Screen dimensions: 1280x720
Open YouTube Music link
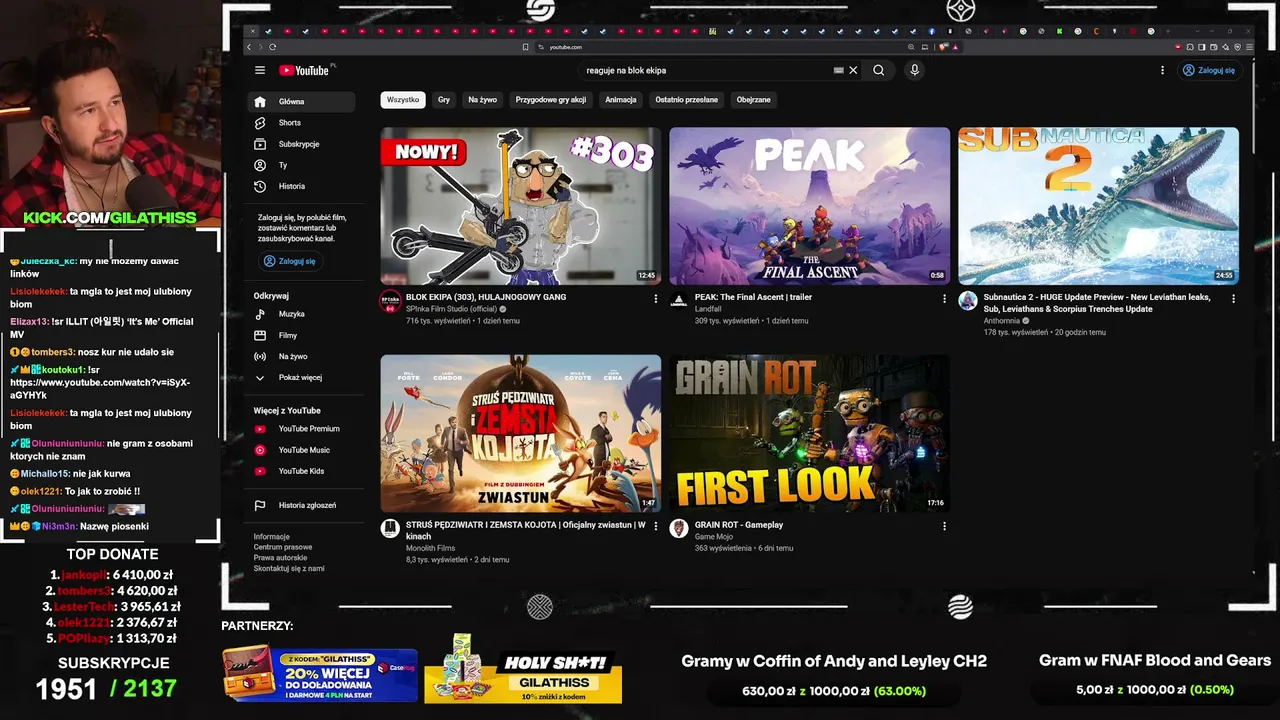click(301, 450)
